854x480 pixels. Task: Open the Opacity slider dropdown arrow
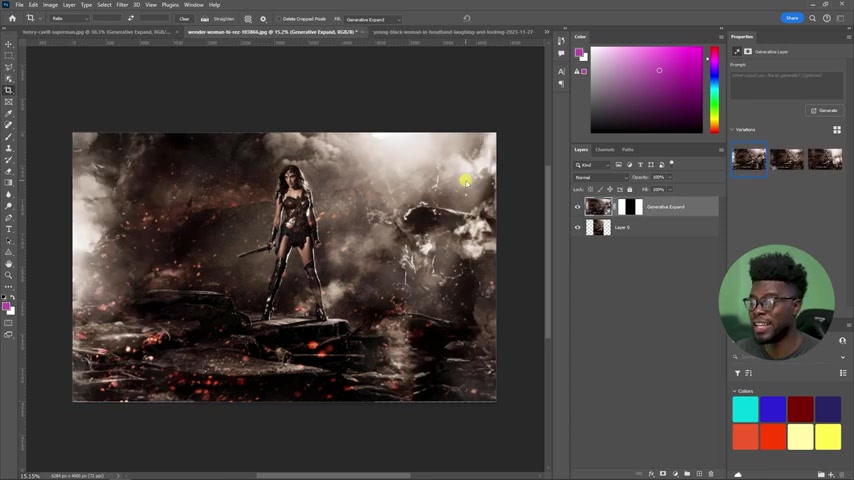[670, 177]
